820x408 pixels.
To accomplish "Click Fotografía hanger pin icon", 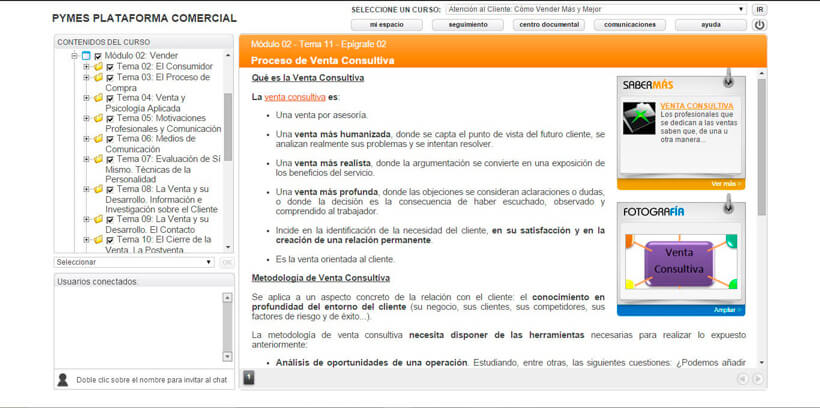I will (728, 204).
